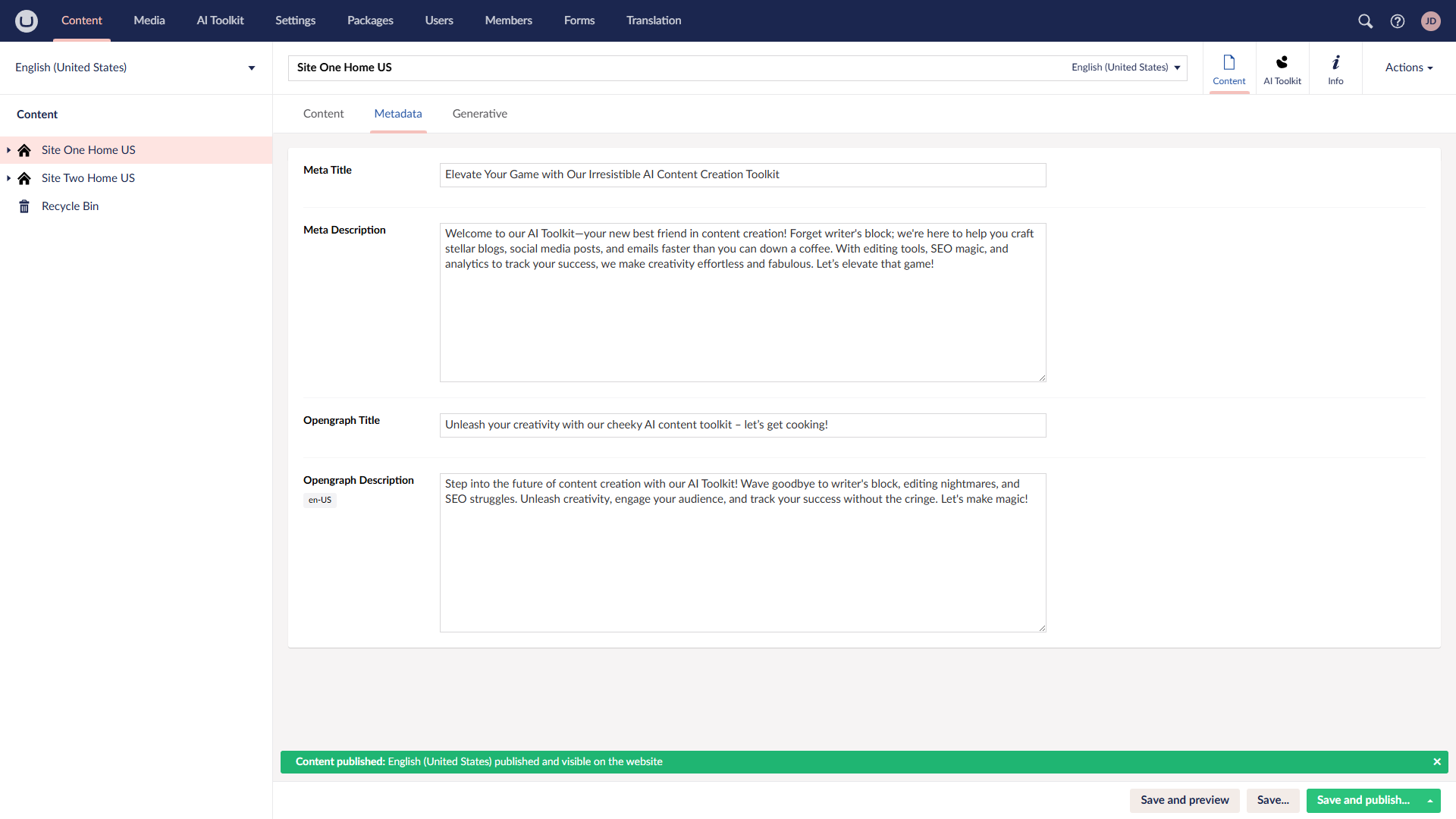Click inside the Meta Title input field

tap(742, 175)
